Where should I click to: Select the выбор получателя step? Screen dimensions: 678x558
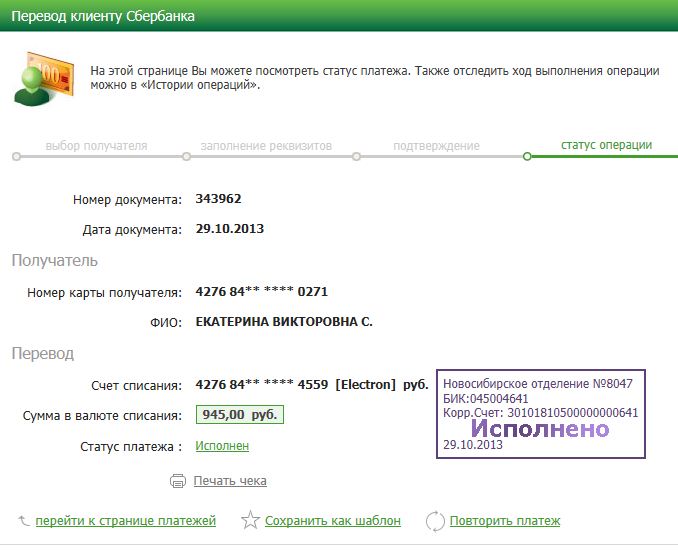[96, 146]
